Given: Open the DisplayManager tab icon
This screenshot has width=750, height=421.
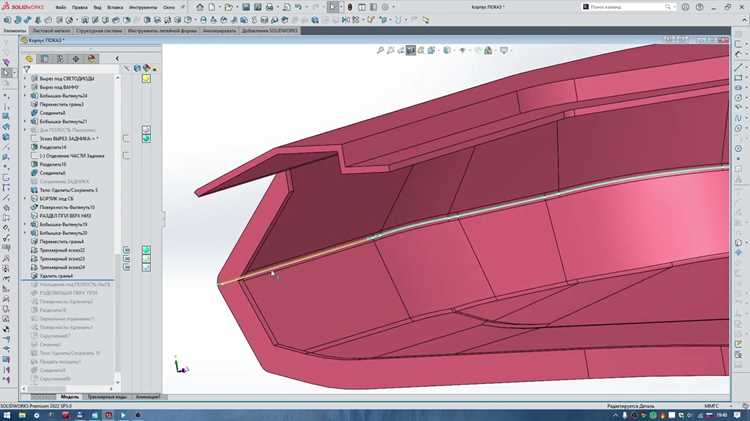Looking at the screenshot, I should pyautogui.click(x=92, y=59).
